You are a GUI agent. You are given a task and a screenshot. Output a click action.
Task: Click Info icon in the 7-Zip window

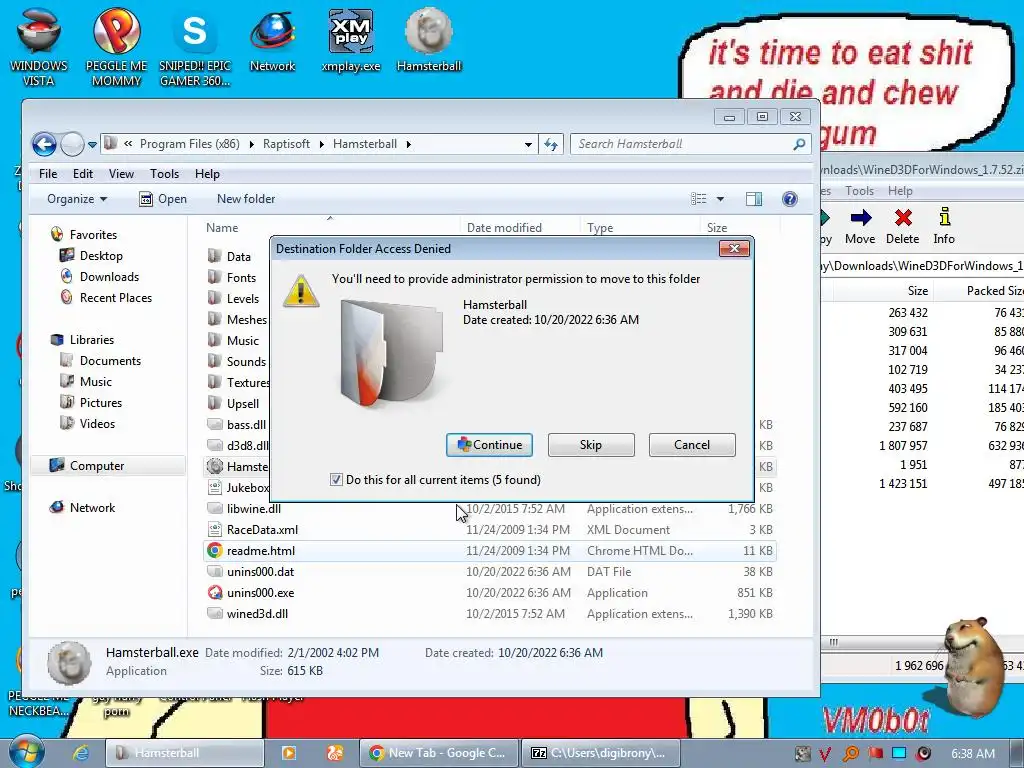coord(944,227)
